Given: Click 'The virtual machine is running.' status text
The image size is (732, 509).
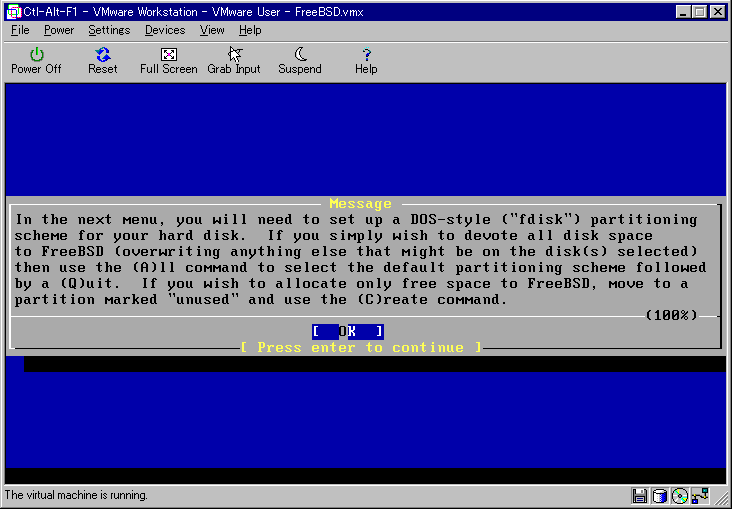Looking at the screenshot, I should [76, 495].
